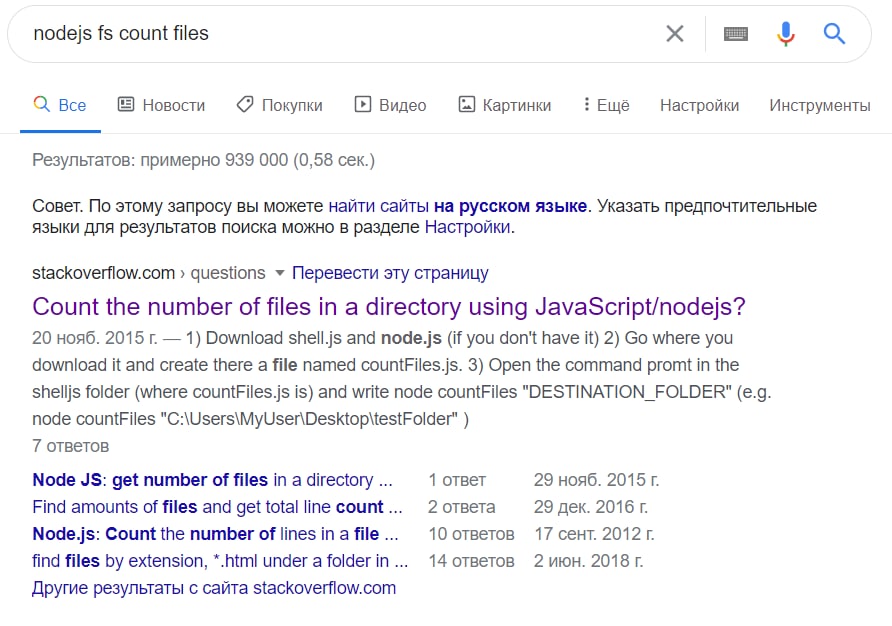Image resolution: width=892 pixels, height=626 pixels.
Task: Follow the 'найти сайты на русском языке' link
Action: click(457, 205)
